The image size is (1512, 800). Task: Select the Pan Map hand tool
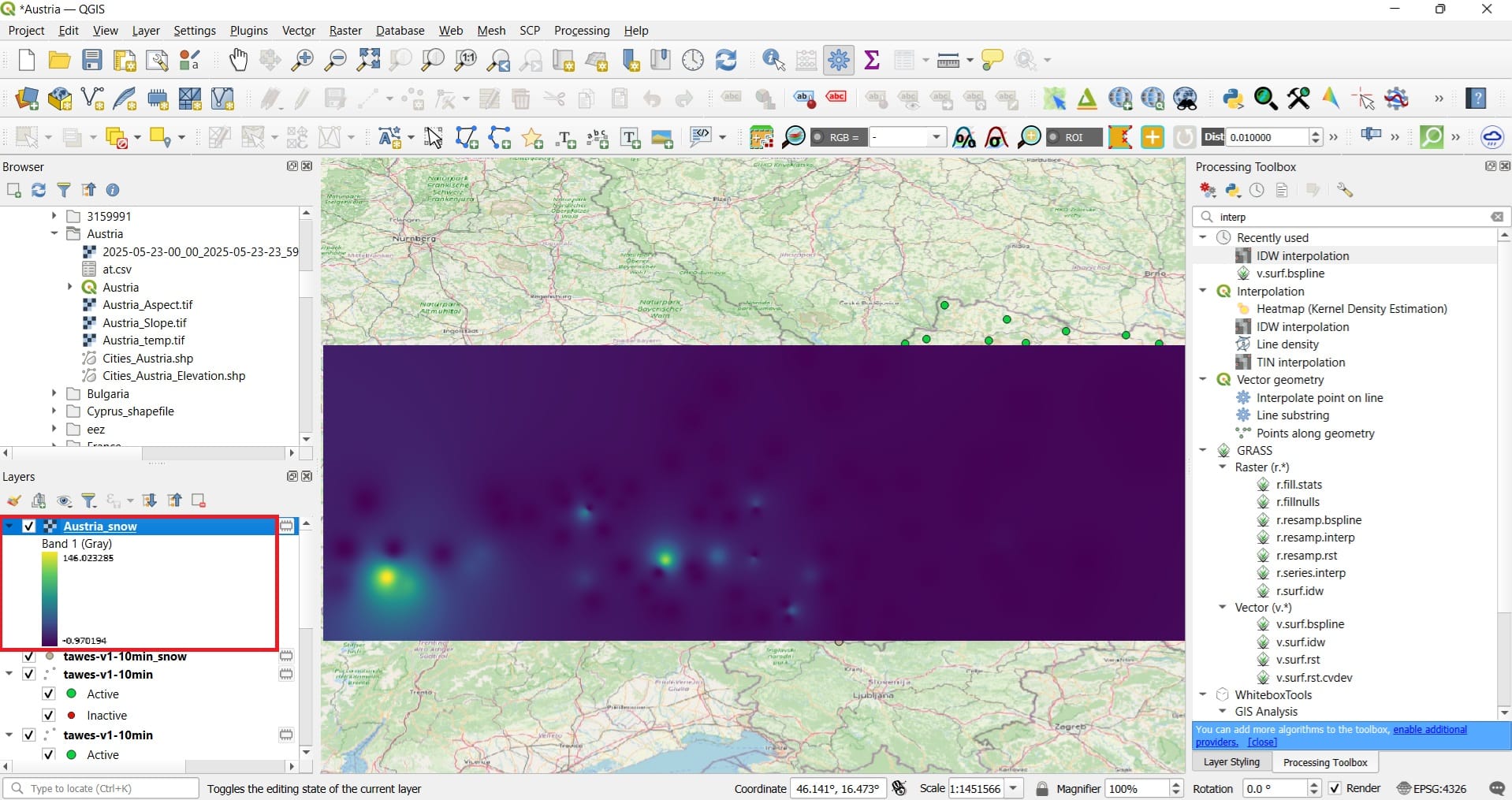(x=238, y=60)
